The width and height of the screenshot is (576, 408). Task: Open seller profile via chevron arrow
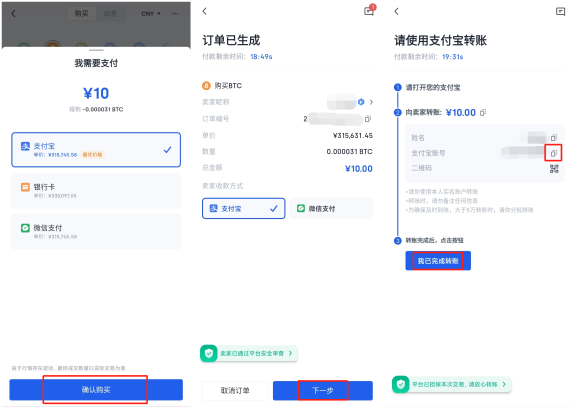[x=371, y=102]
